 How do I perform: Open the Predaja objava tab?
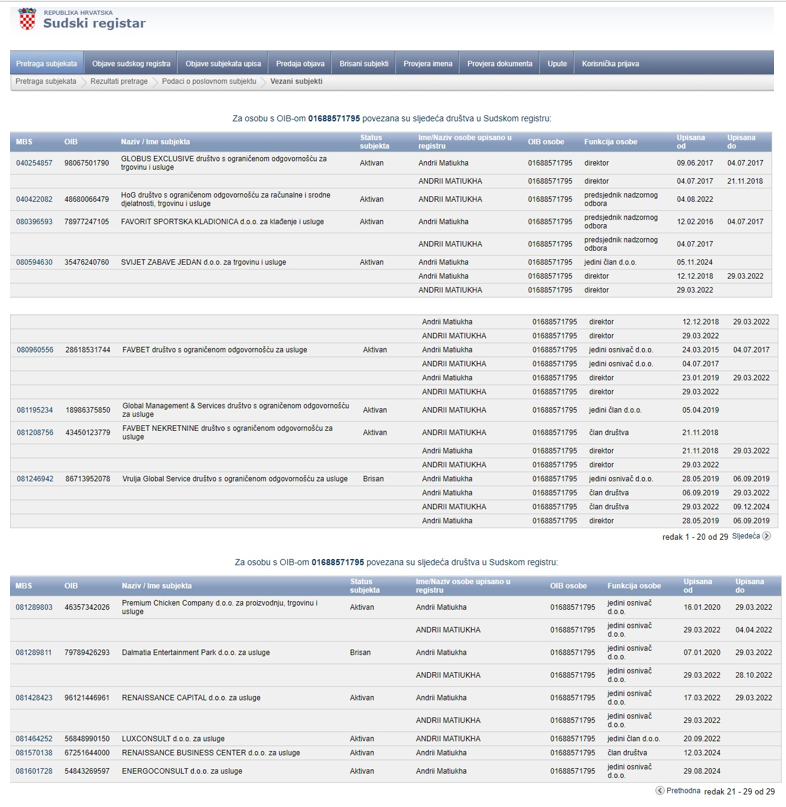[300, 63]
